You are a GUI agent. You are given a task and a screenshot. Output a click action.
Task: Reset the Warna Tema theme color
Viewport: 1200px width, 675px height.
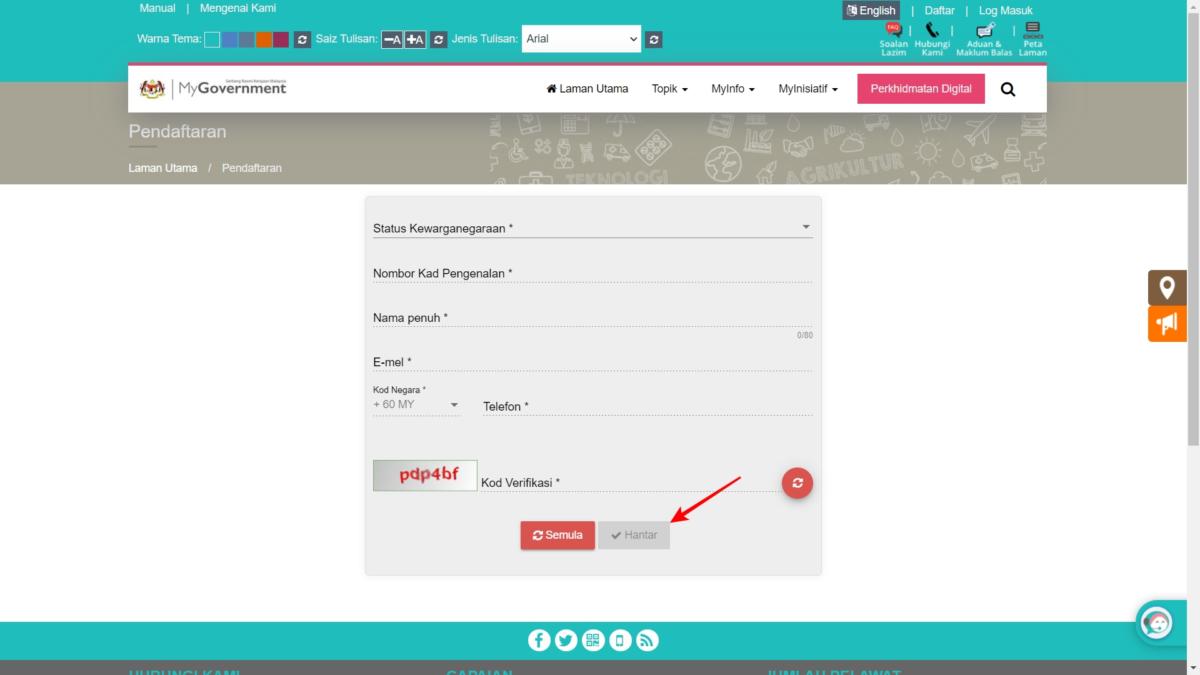pyautogui.click(x=302, y=40)
